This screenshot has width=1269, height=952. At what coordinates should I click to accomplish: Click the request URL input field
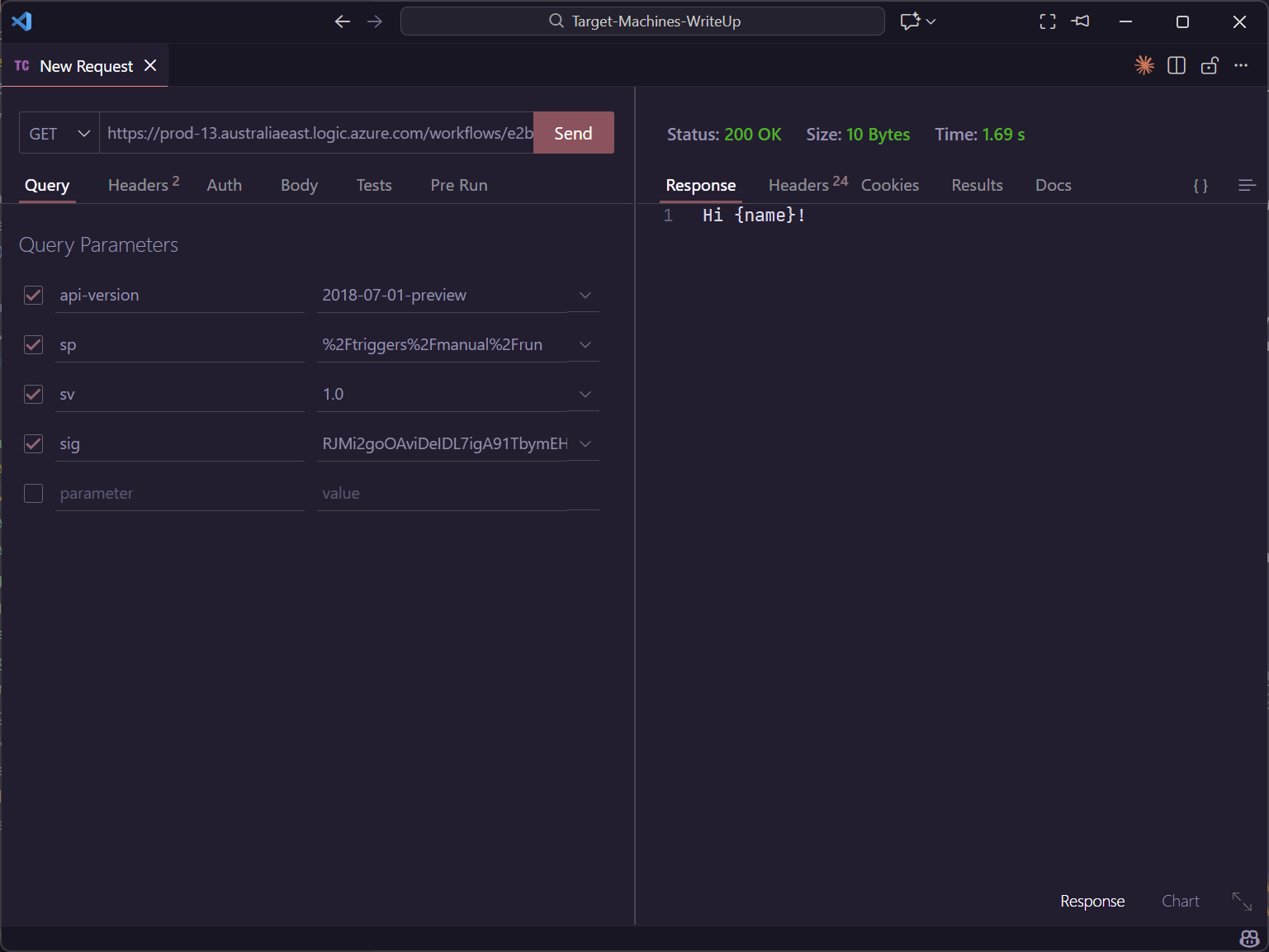click(319, 134)
